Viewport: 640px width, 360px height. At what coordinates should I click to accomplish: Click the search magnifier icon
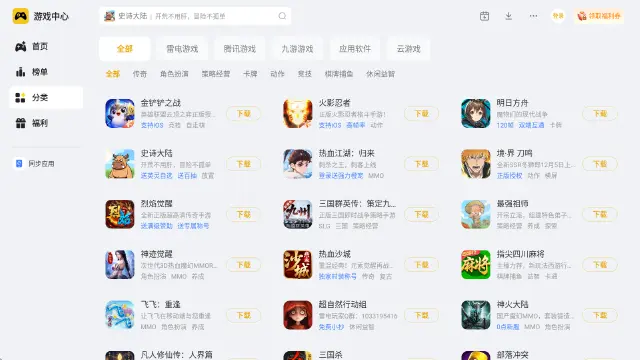(x=282, y=16)
